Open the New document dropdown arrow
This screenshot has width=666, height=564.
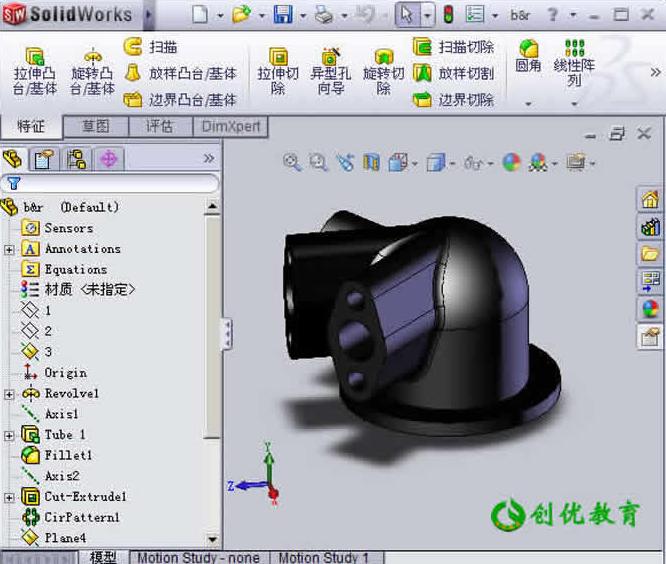pos(220,16)
